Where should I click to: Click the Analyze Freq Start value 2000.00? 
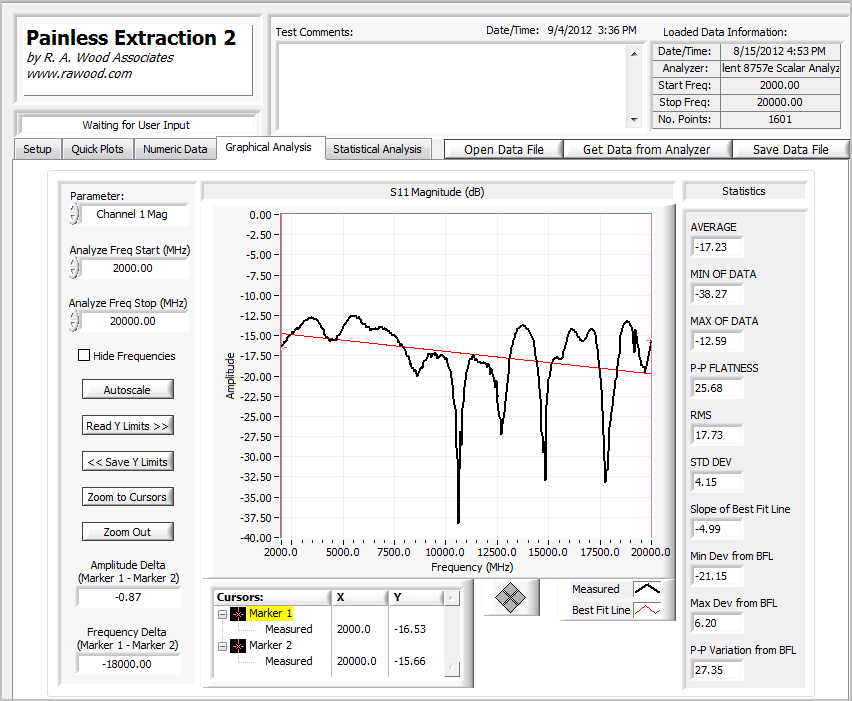tap(134, 268)
